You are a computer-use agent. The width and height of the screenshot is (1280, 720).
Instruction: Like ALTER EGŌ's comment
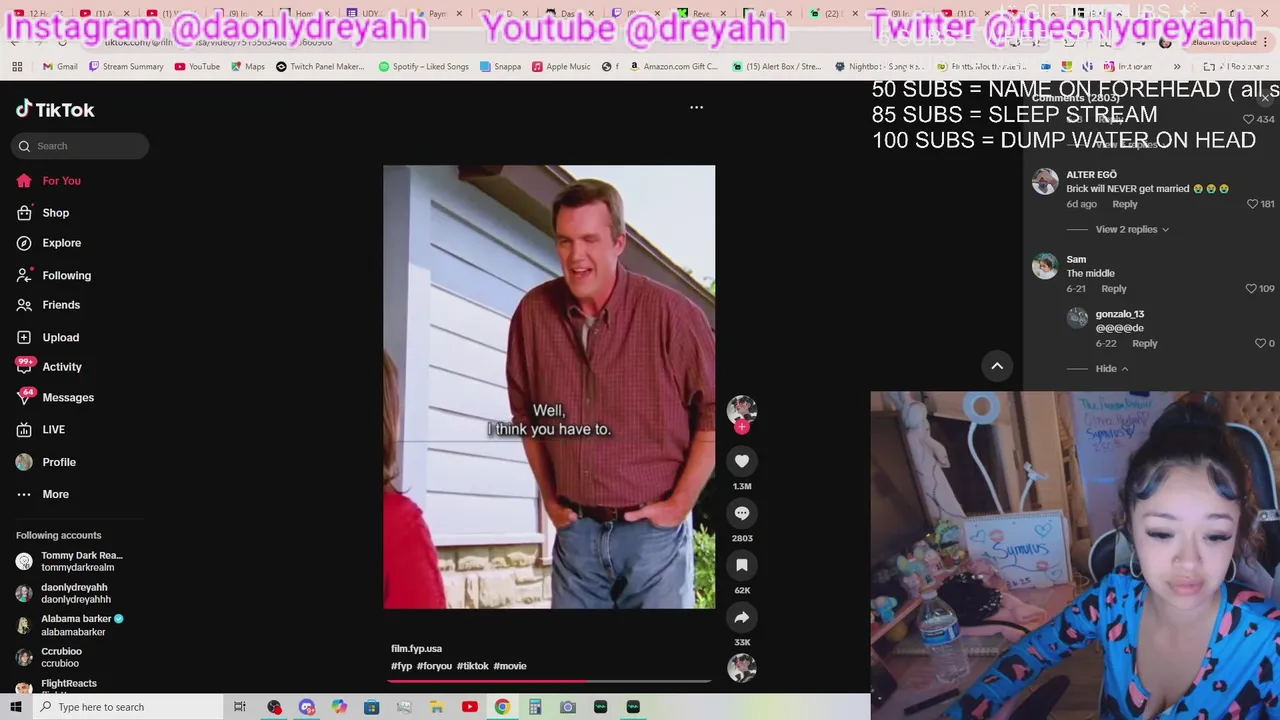(x=1252, y=204)
